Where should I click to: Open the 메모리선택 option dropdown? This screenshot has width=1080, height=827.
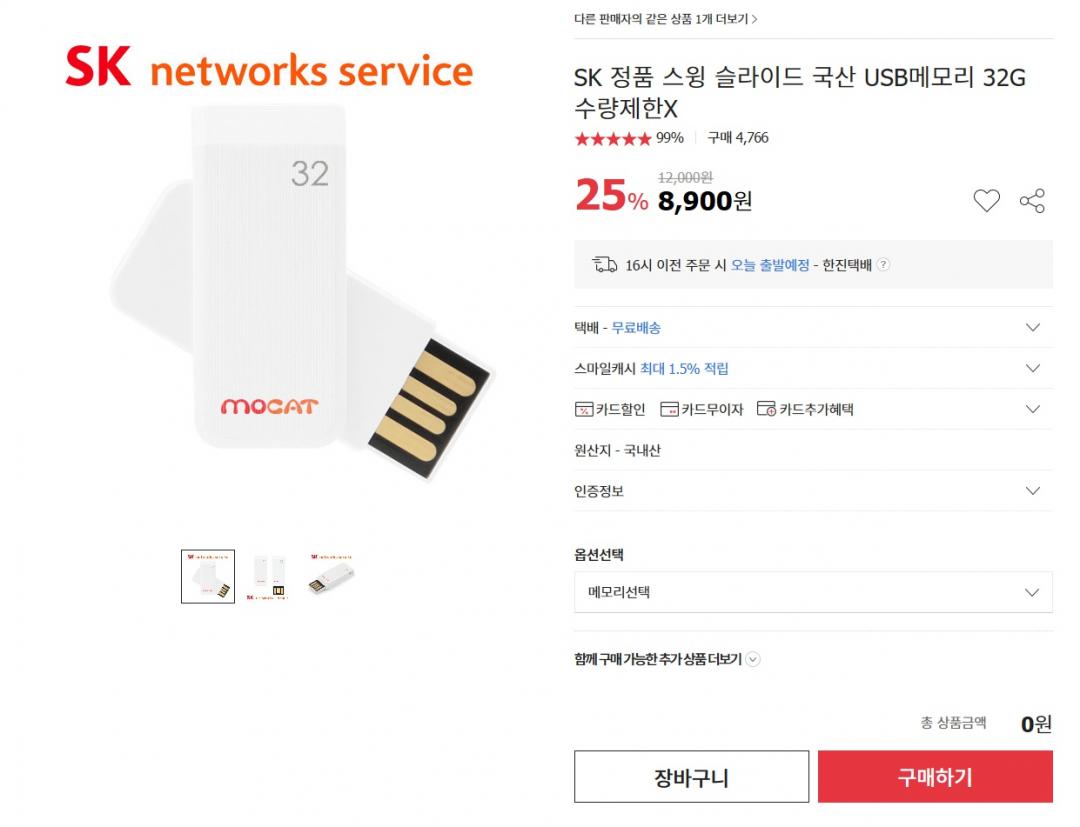[x=813, y=592]
